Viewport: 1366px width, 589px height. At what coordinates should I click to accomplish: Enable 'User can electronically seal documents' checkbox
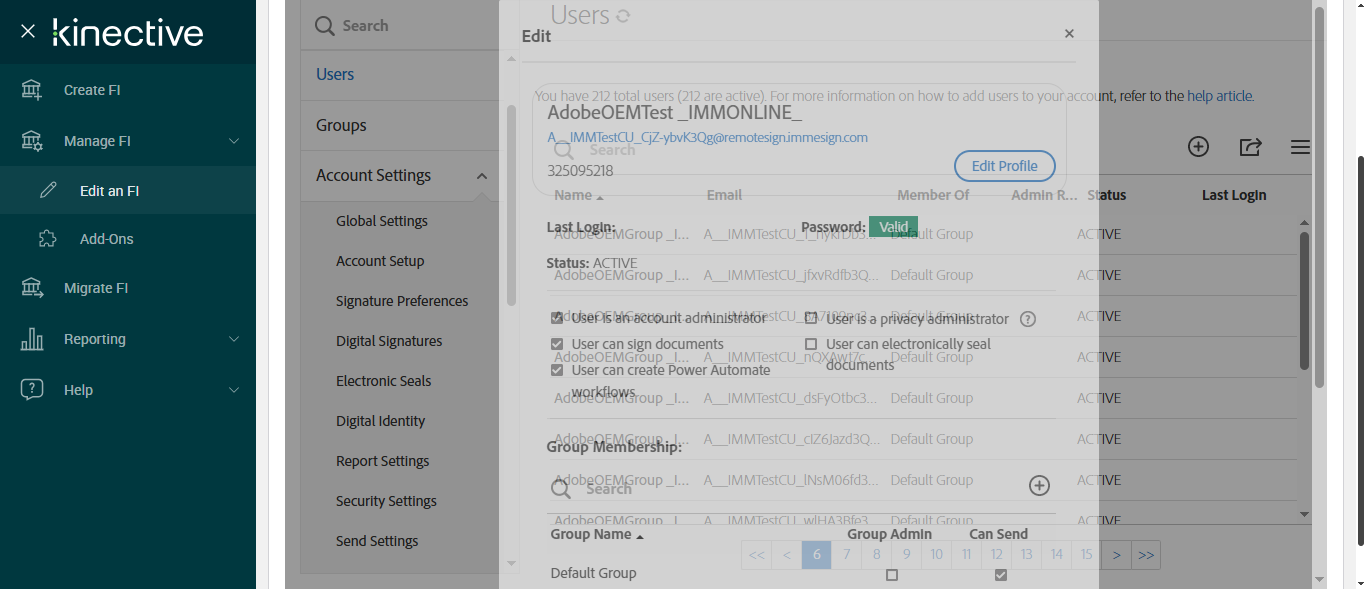(811, 344)
